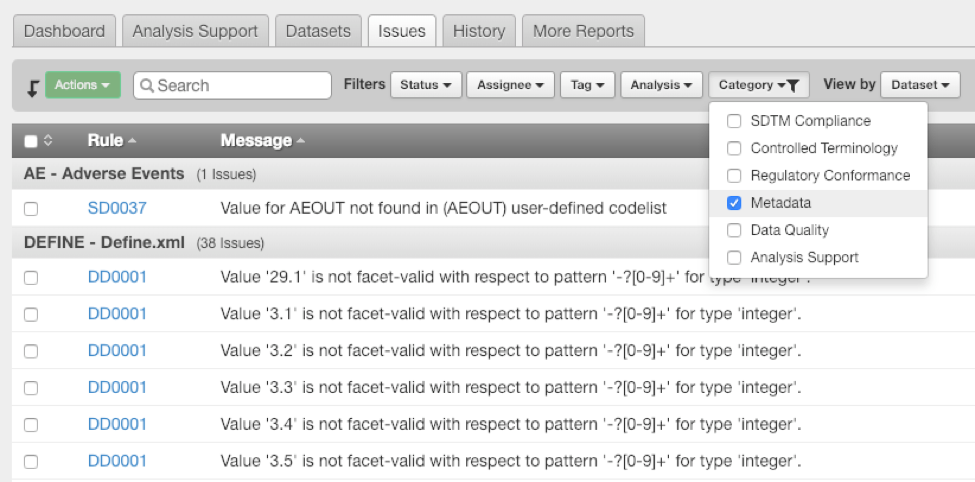Collapse the Category filter dropdown
Viewport: 975px width, 482px height.
[x=758, y=85]
